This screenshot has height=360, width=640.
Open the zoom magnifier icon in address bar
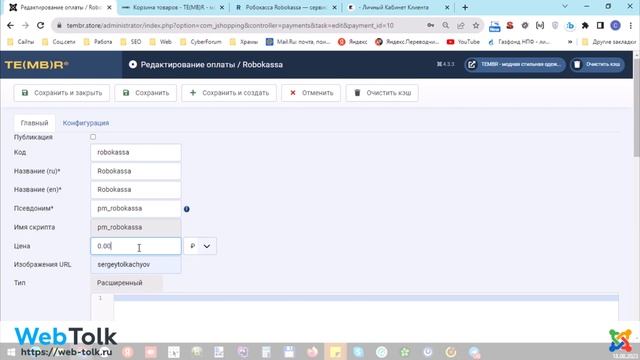[x=446, y=25]
